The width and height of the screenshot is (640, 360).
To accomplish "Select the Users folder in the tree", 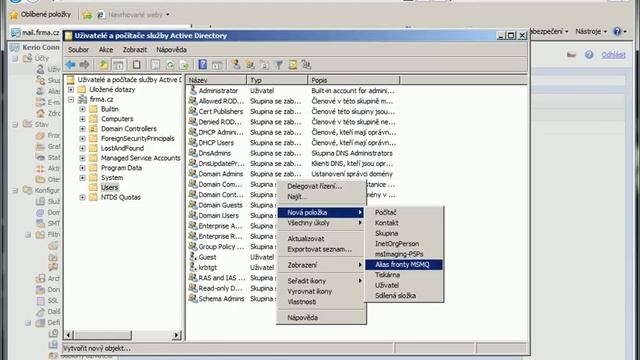I will (109, 187).
